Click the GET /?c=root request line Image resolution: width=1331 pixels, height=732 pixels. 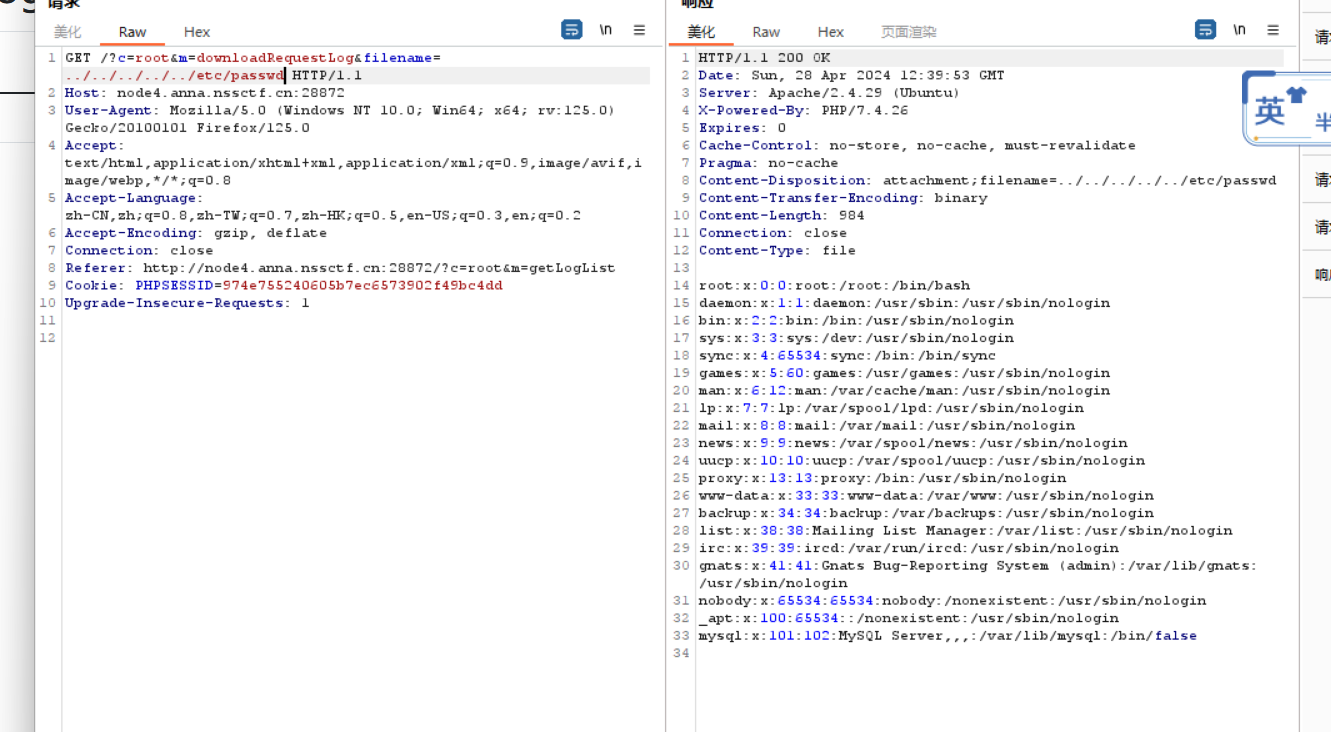coord(253,58)
